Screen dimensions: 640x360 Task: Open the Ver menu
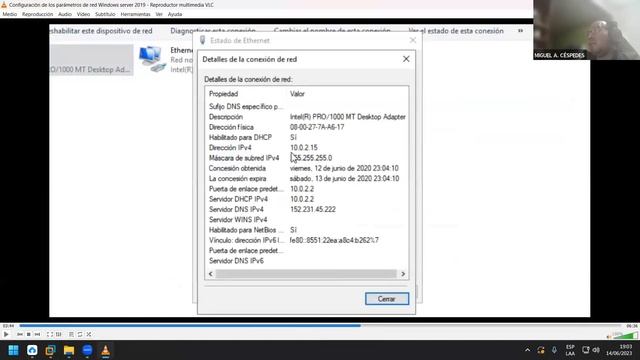click(x=159, y=14)
